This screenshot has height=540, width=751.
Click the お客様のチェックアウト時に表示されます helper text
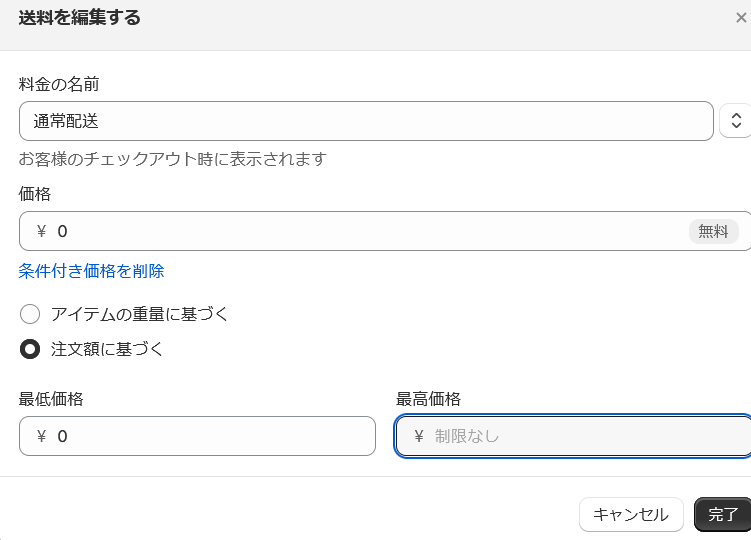tap(173, 159)
